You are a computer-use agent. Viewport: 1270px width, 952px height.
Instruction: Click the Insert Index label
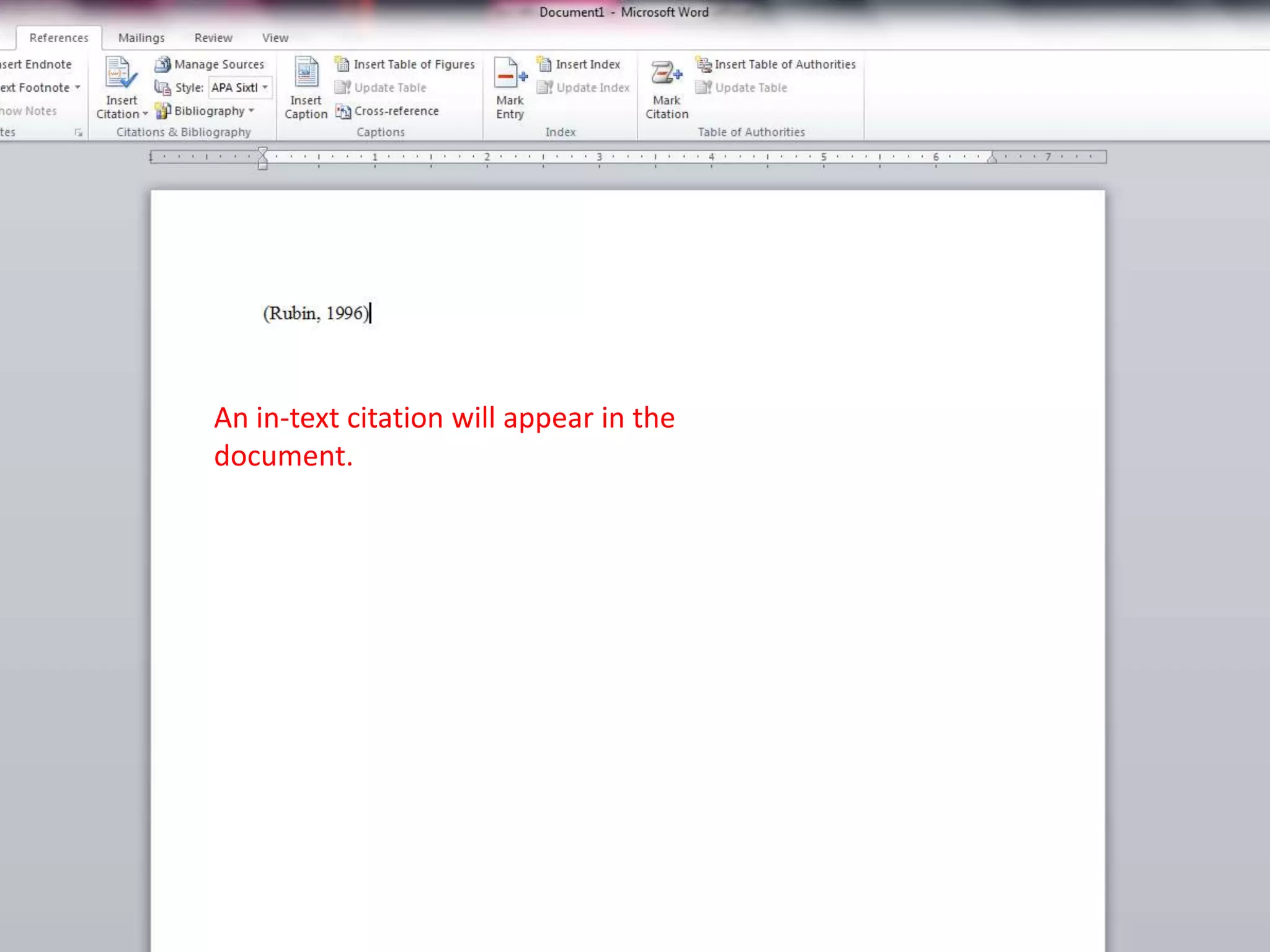tap(588, 64)
